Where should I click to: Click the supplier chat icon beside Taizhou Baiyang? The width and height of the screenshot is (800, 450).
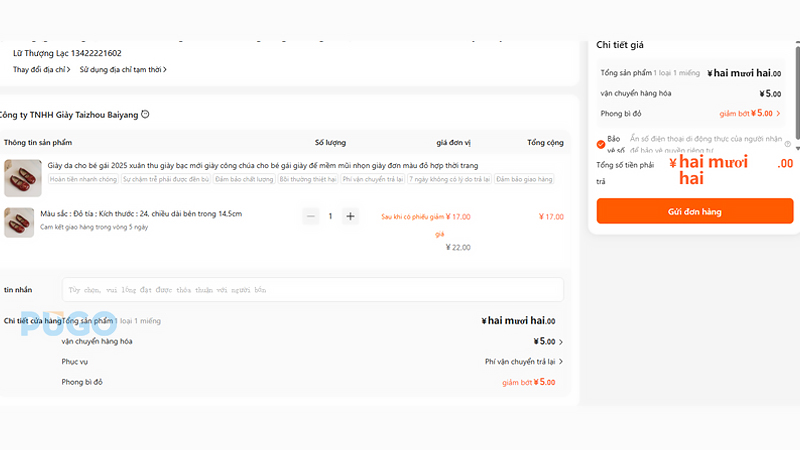click(x=146, y=114)
